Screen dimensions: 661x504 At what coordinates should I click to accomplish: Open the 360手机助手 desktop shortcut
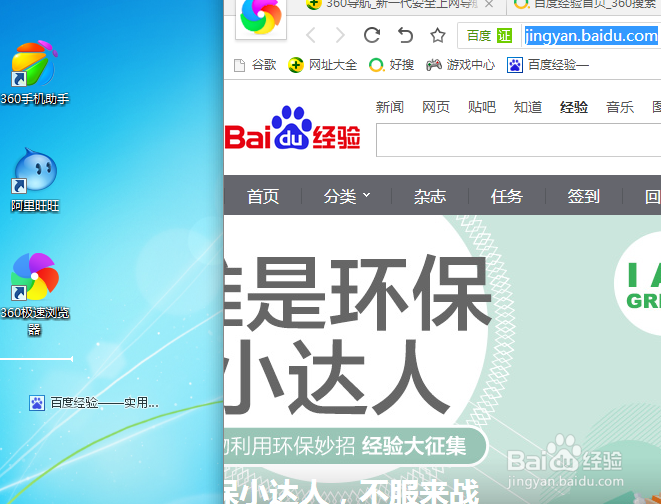click(x=35, y=72)
